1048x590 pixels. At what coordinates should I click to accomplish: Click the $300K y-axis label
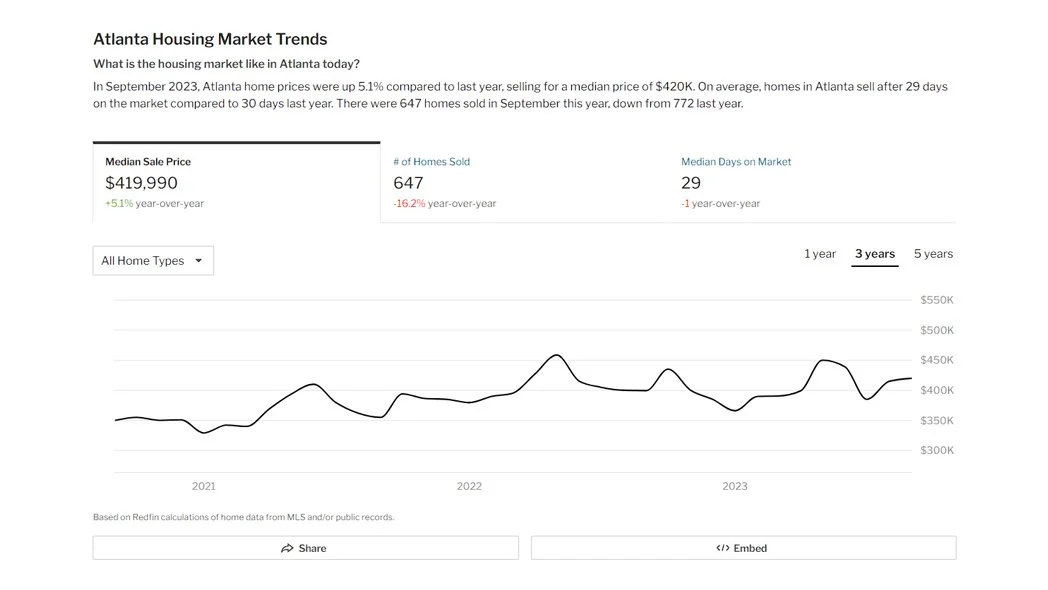tap(937, 450)
